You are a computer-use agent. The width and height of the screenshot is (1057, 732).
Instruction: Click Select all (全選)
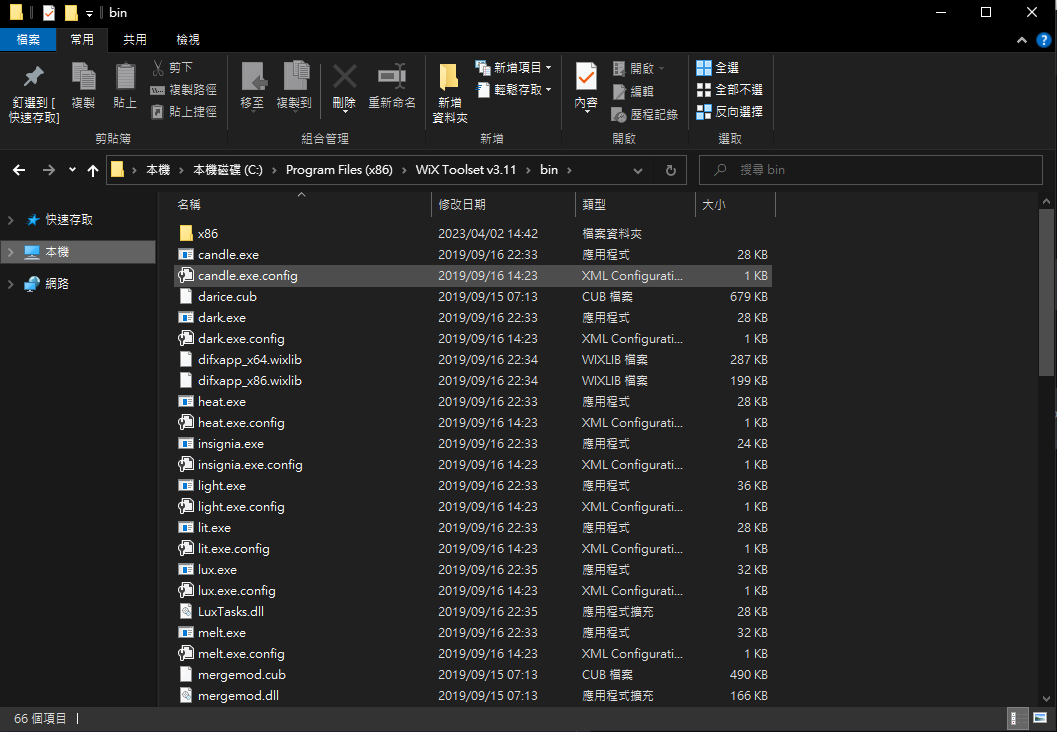pos(717,67)
